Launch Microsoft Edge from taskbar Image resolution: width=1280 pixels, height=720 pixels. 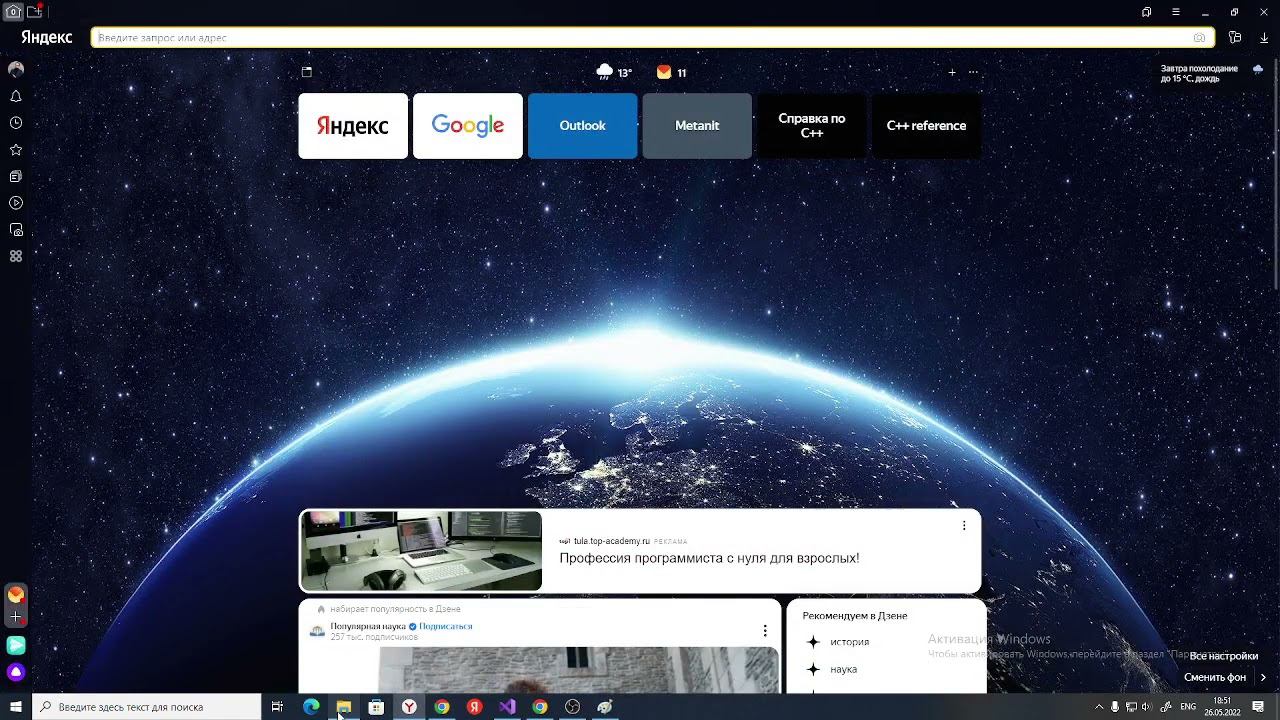coord(311,707)
